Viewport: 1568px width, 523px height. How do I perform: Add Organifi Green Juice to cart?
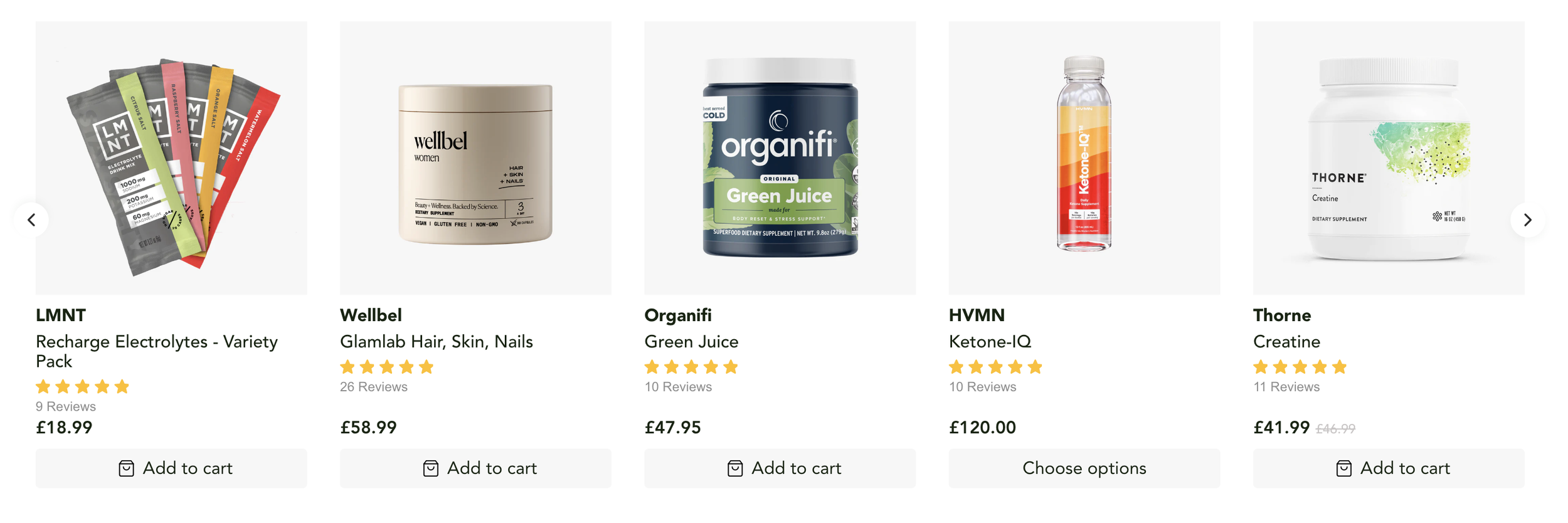780,468
